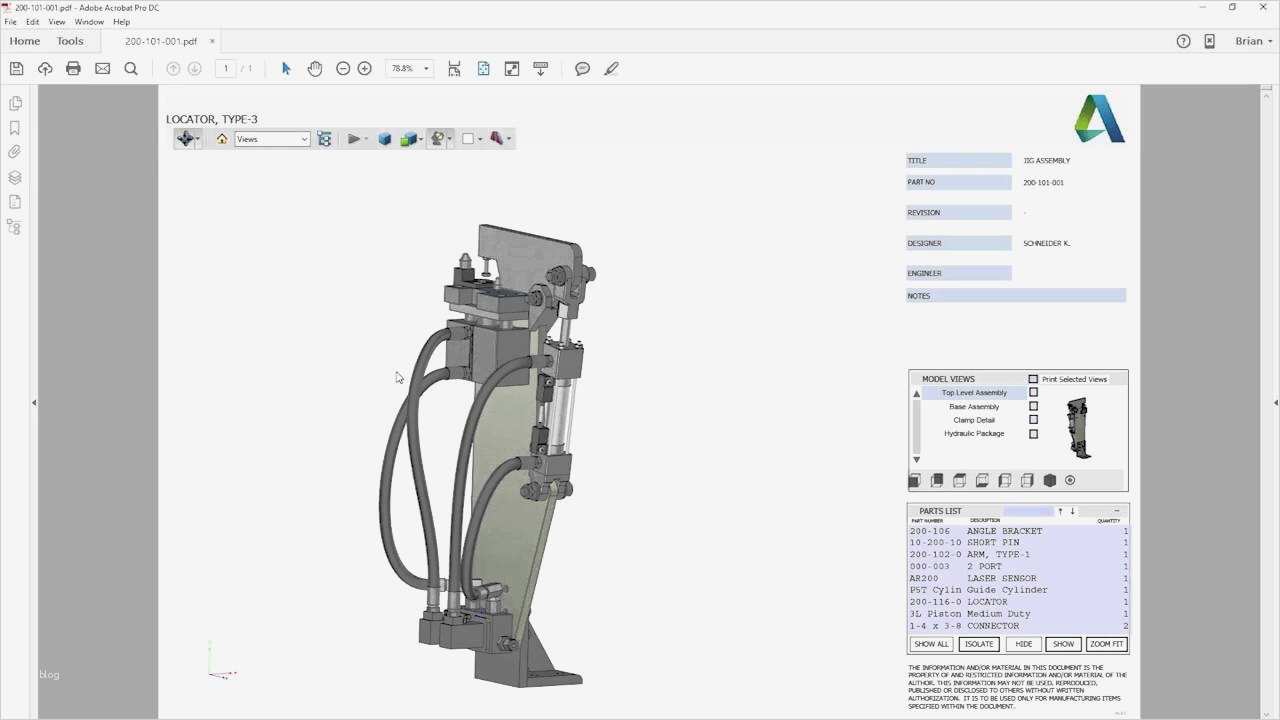This screenshot has width=1280, height=720.
Task: Open the Window menu
Action: (x=89, y=22)
